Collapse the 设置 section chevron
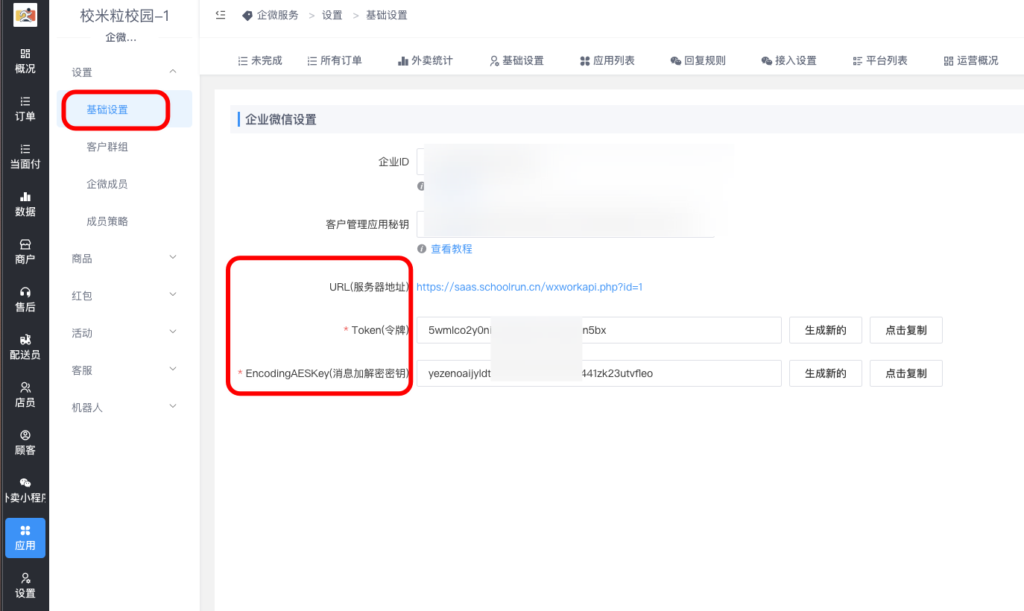1024x611 pixels. pos(173,72)
